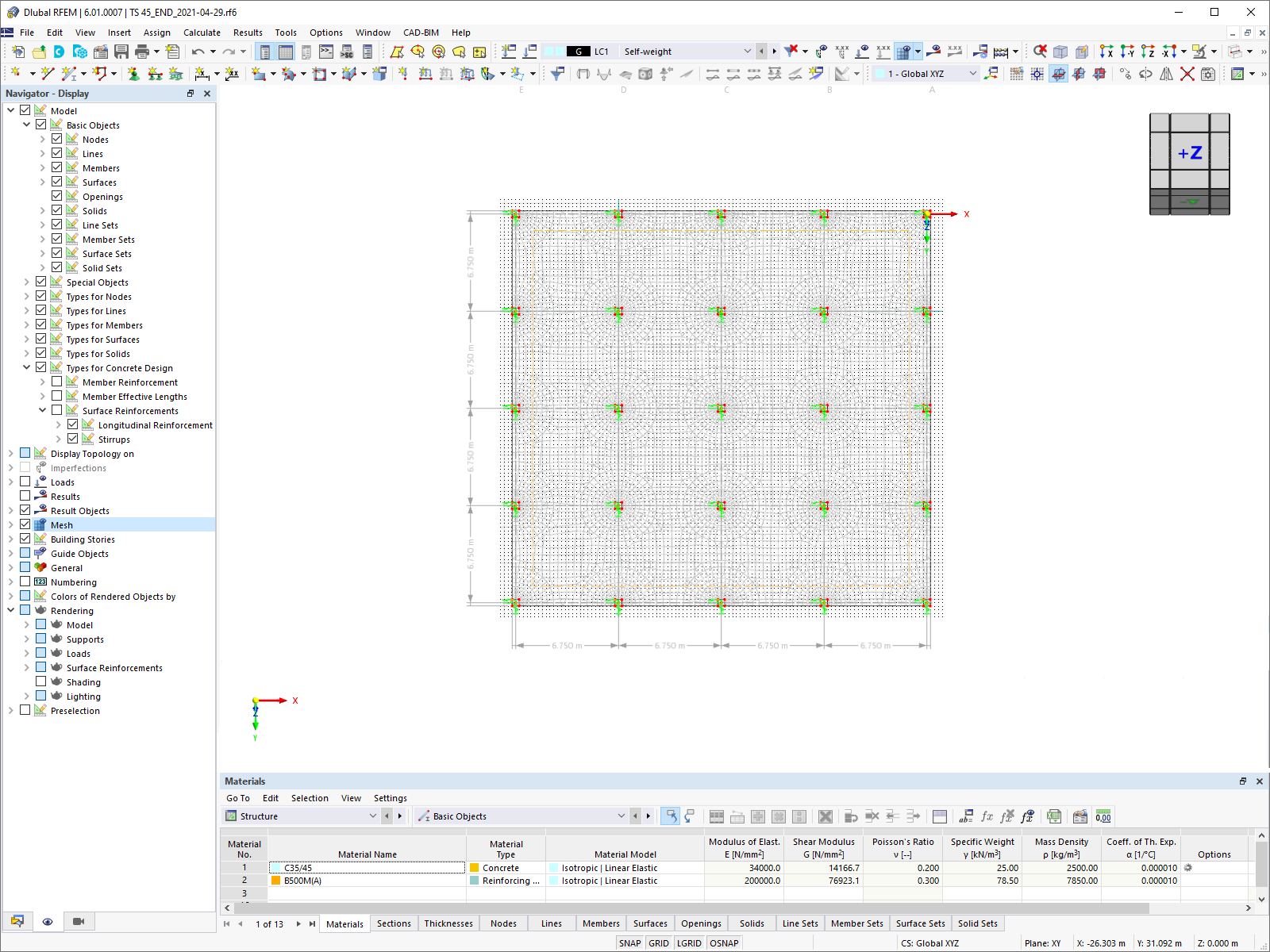The height and width of the screenshot is (952, 1270).
Task: Open the fx function editor in Materials panel
Action: 987,816
